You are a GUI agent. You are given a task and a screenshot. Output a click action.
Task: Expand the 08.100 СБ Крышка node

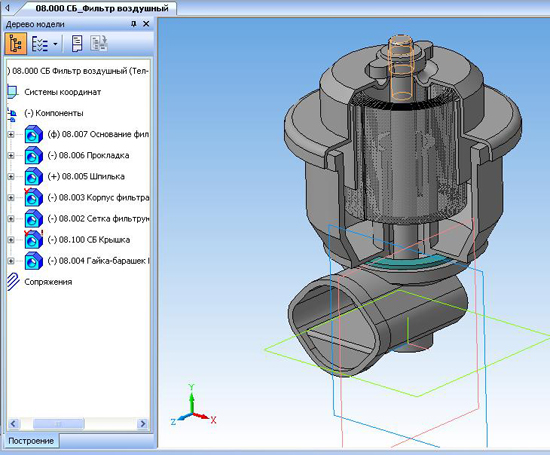11,240
